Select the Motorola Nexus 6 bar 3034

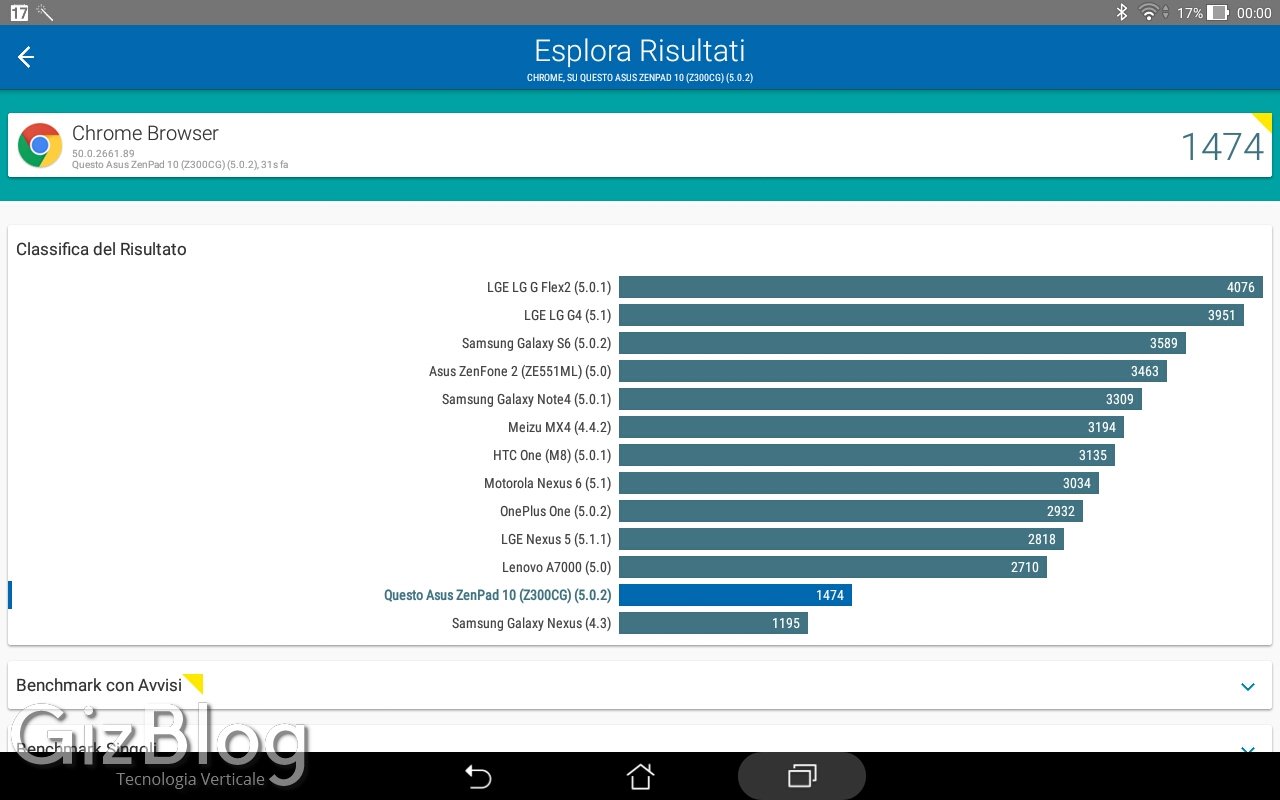859,483
